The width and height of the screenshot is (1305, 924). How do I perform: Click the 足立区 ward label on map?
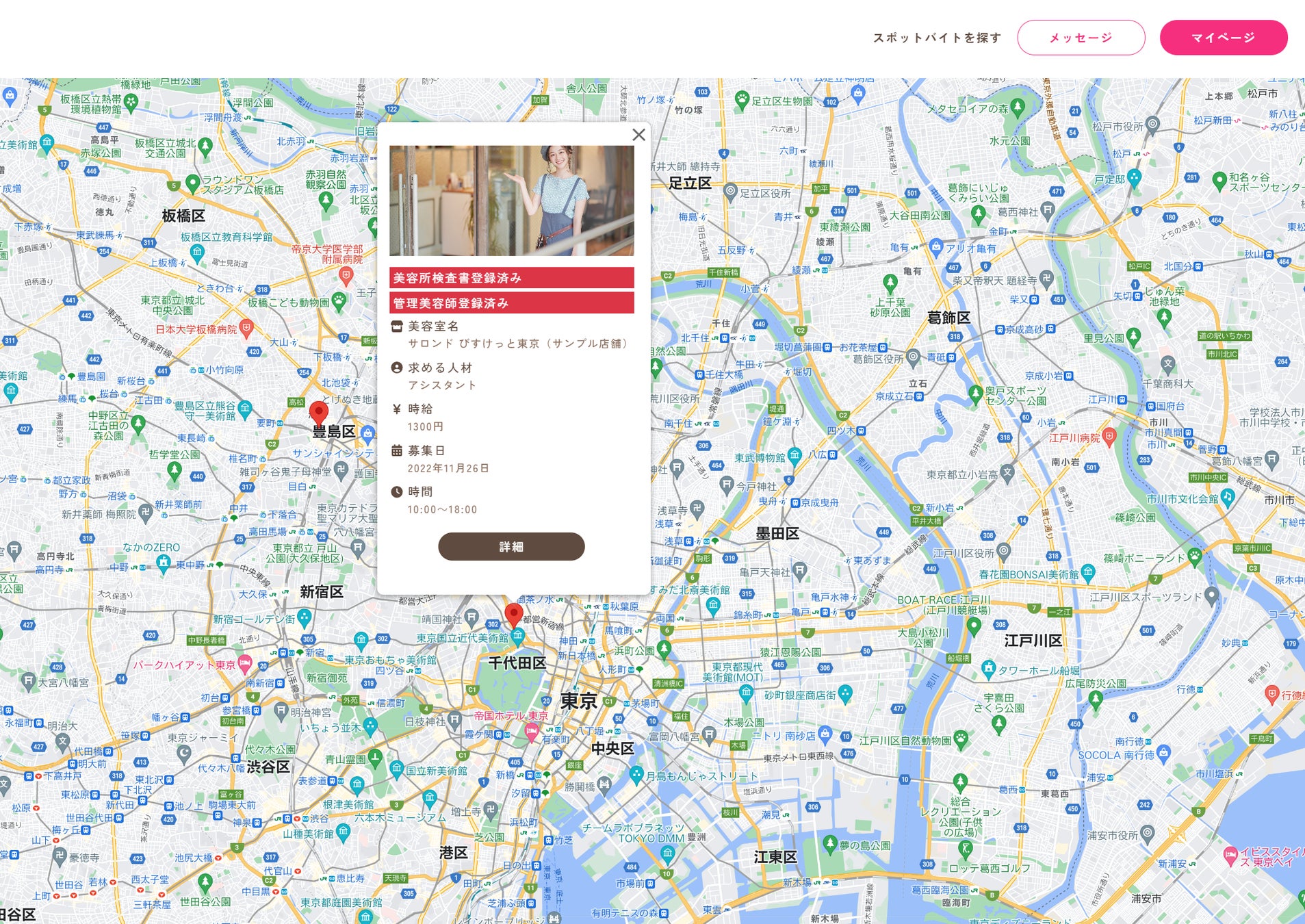[x=690, y=183]
